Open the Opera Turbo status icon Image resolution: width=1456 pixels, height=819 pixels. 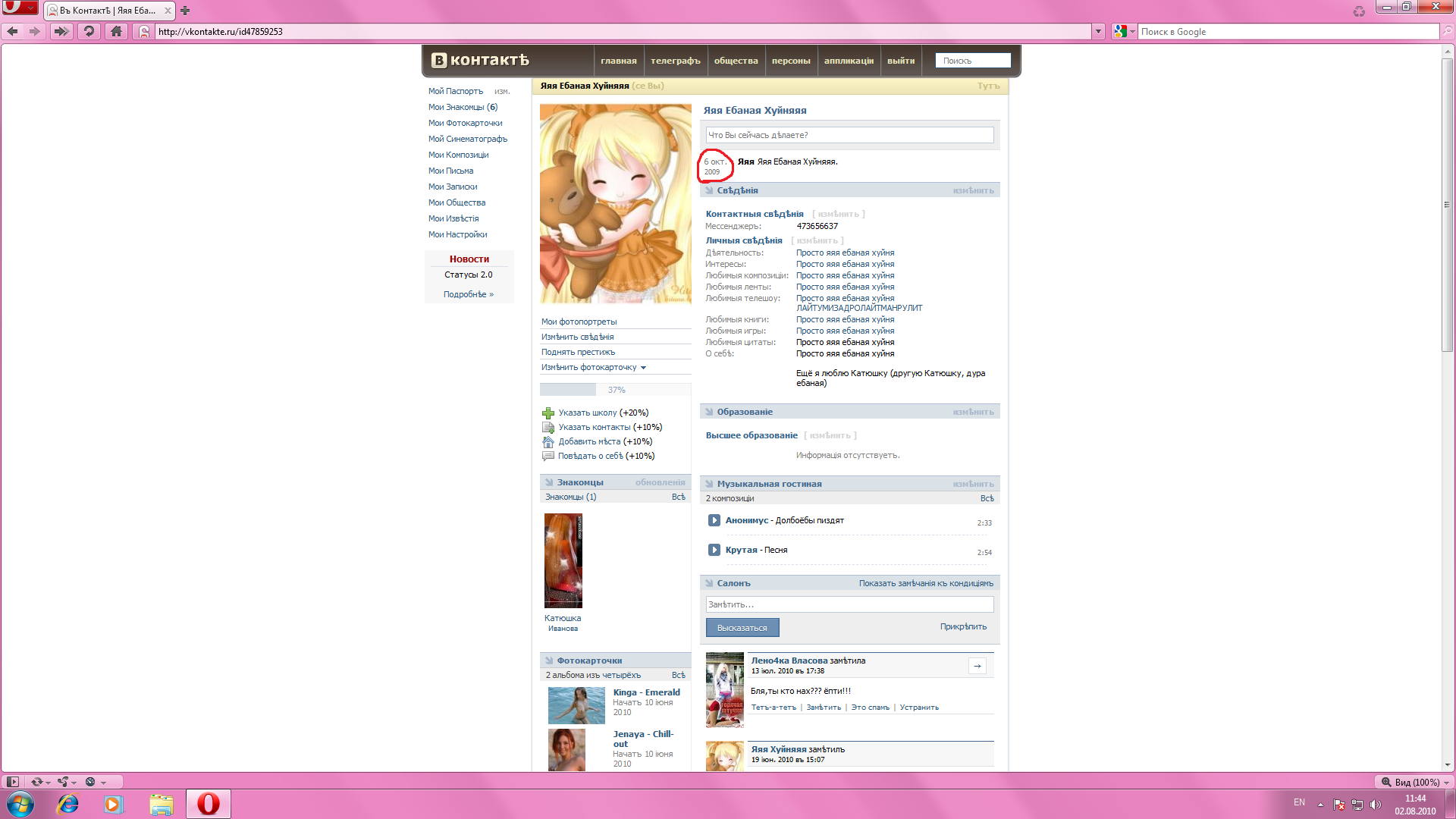[94, 782]
